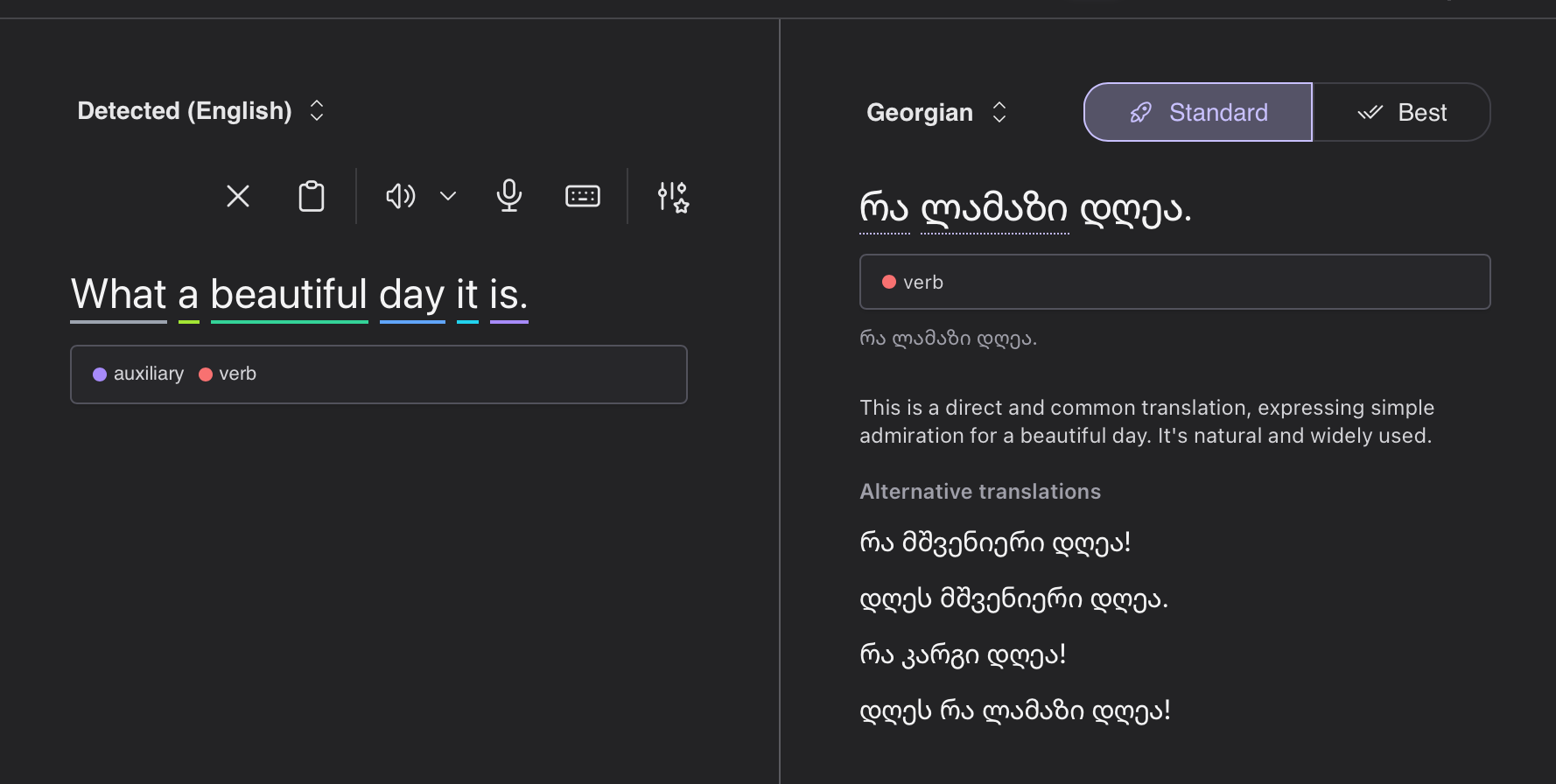Viewport: 1556px width, 784px height.
Task: Click the clipboard paste icon
Action: click(312, 196)
